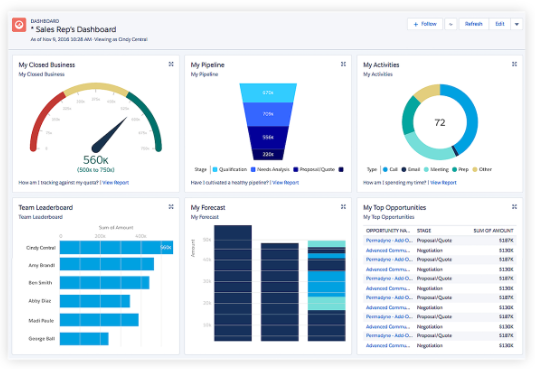Click the Meeting legend swatch

coord(426,169)
